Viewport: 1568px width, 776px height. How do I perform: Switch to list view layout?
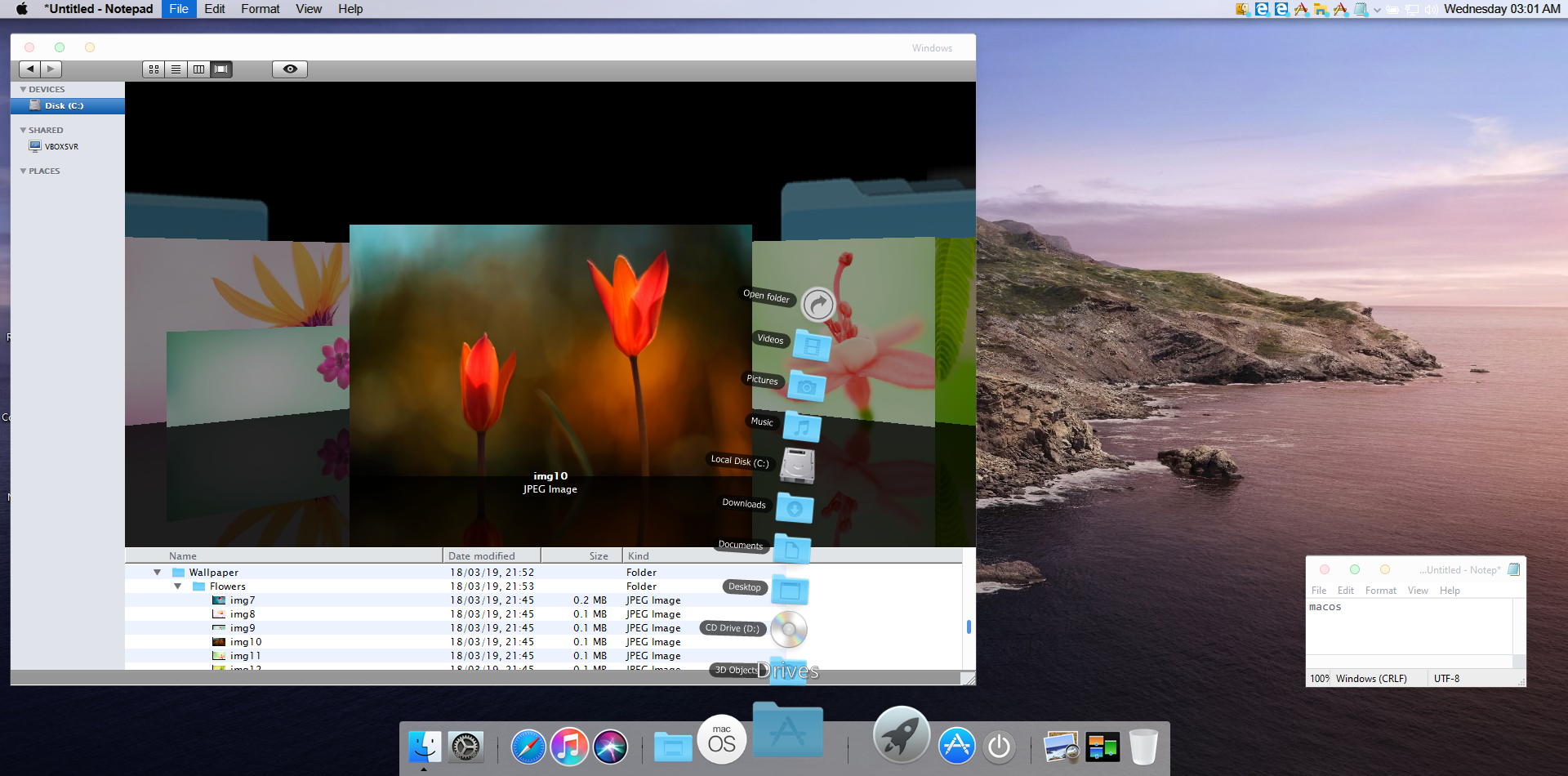pyautogui.click(x=176, y=69)
